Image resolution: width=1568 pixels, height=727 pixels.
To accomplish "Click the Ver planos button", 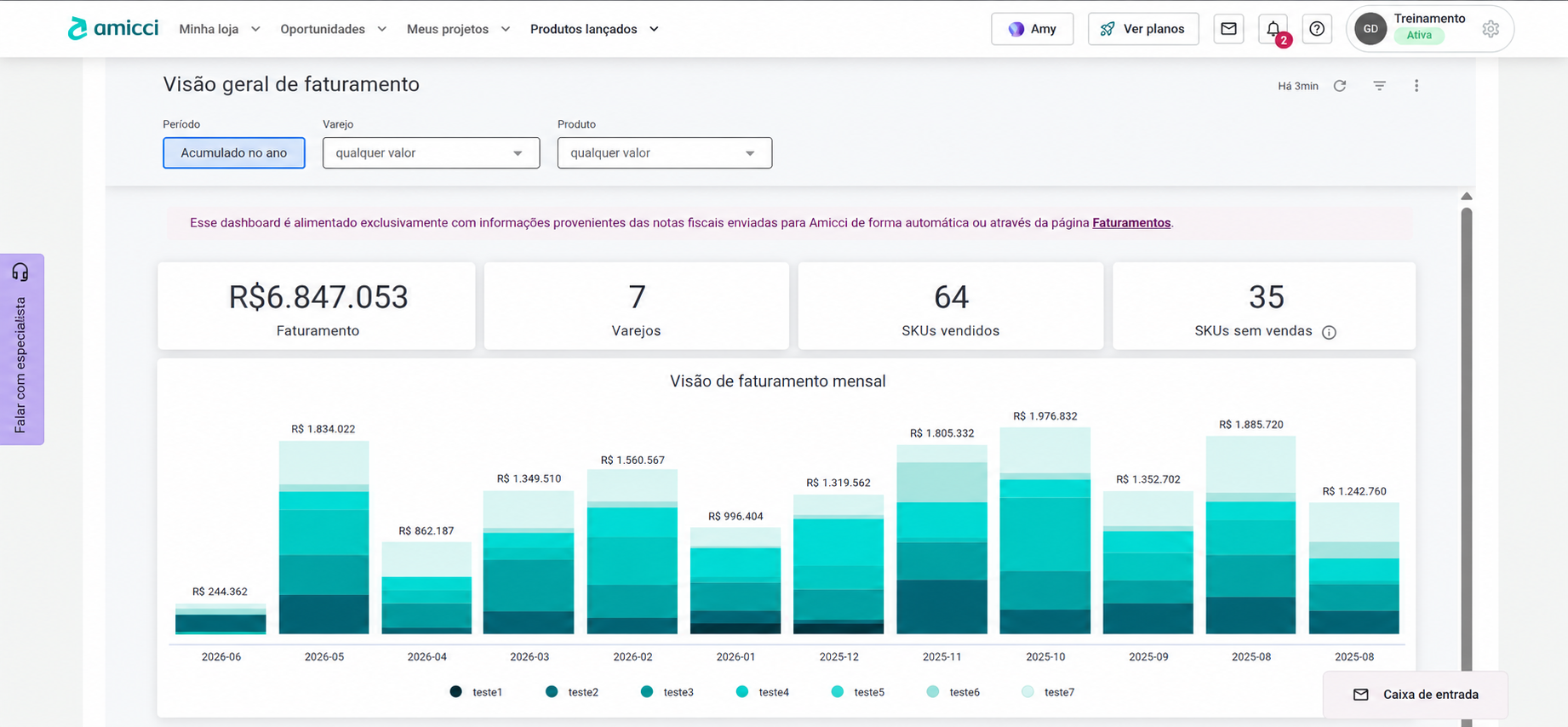I will click(x=1143, y=29).
